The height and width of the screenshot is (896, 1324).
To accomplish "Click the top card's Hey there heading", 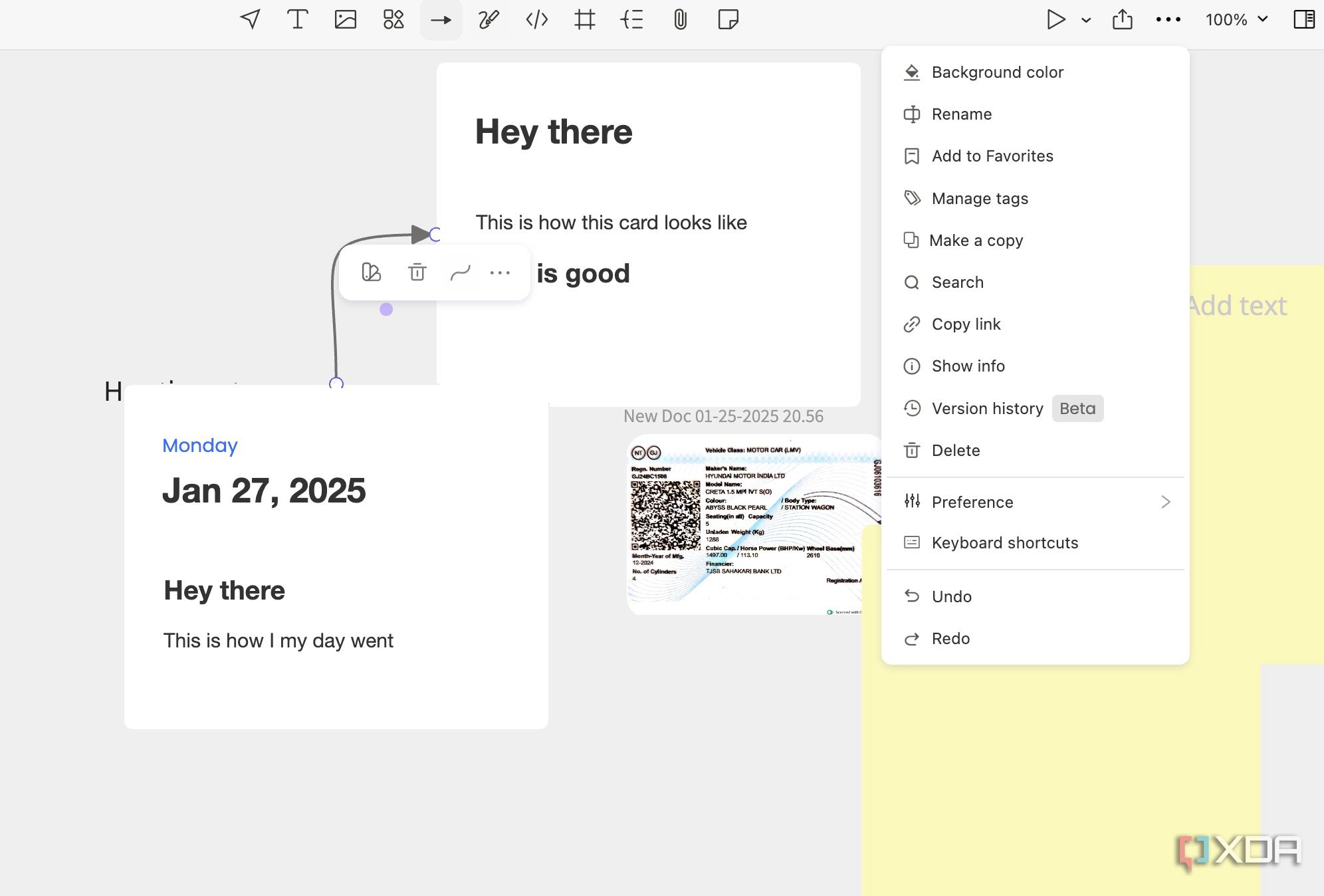I will coord(554,132).
